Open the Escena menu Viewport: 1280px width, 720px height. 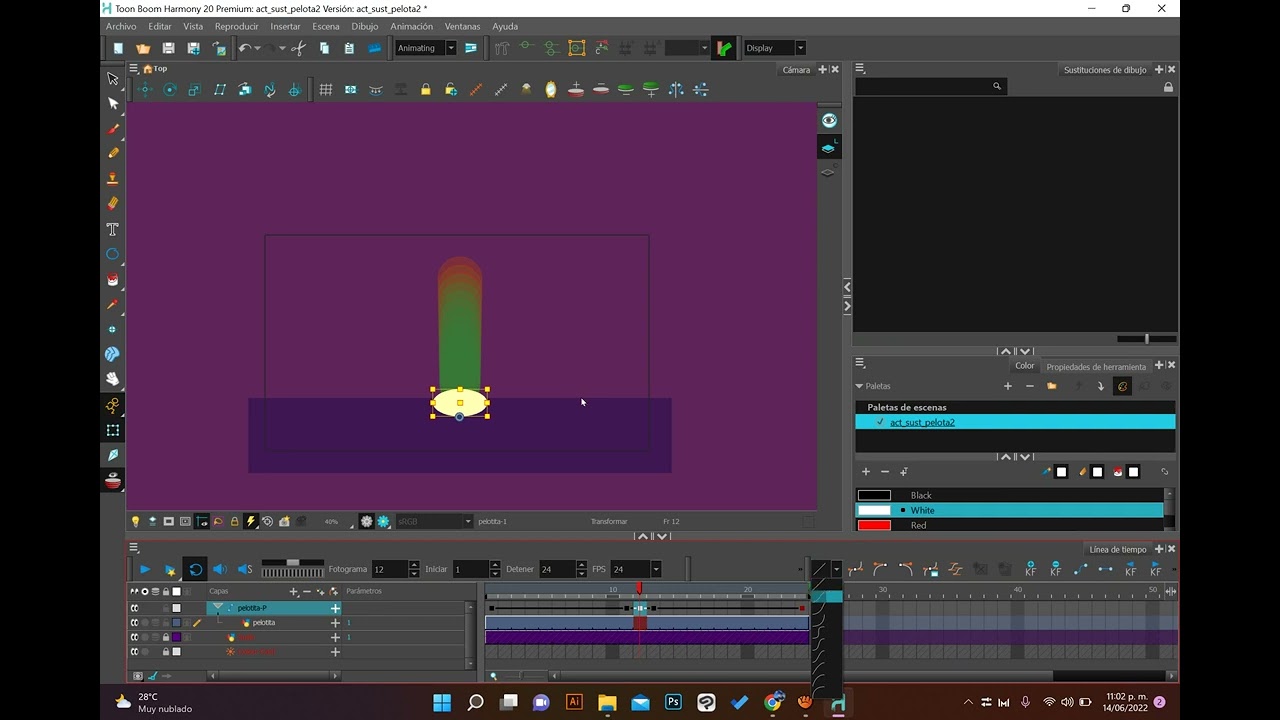(x=326, y=26)
